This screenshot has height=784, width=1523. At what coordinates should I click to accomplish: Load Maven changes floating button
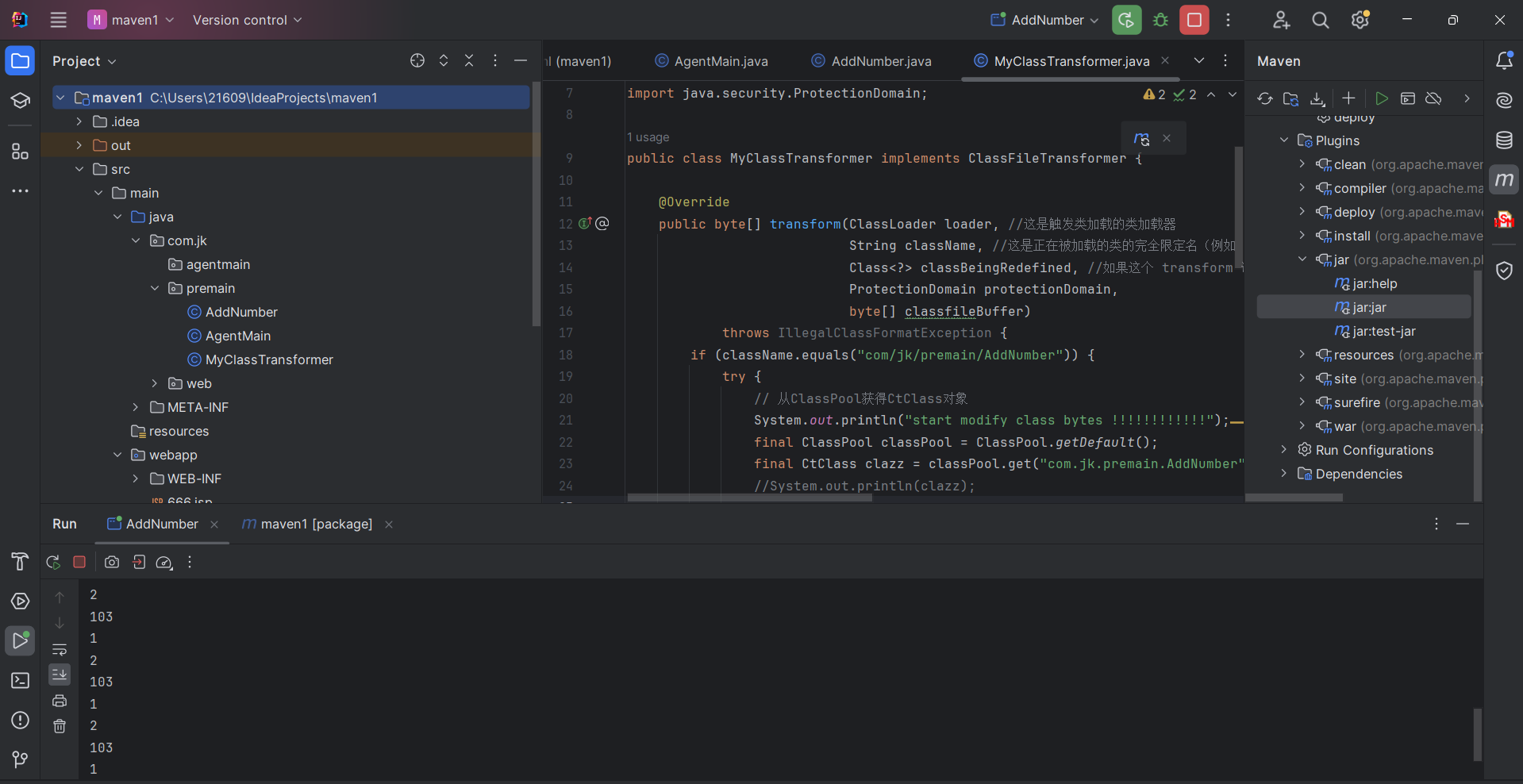point(1142,138)
